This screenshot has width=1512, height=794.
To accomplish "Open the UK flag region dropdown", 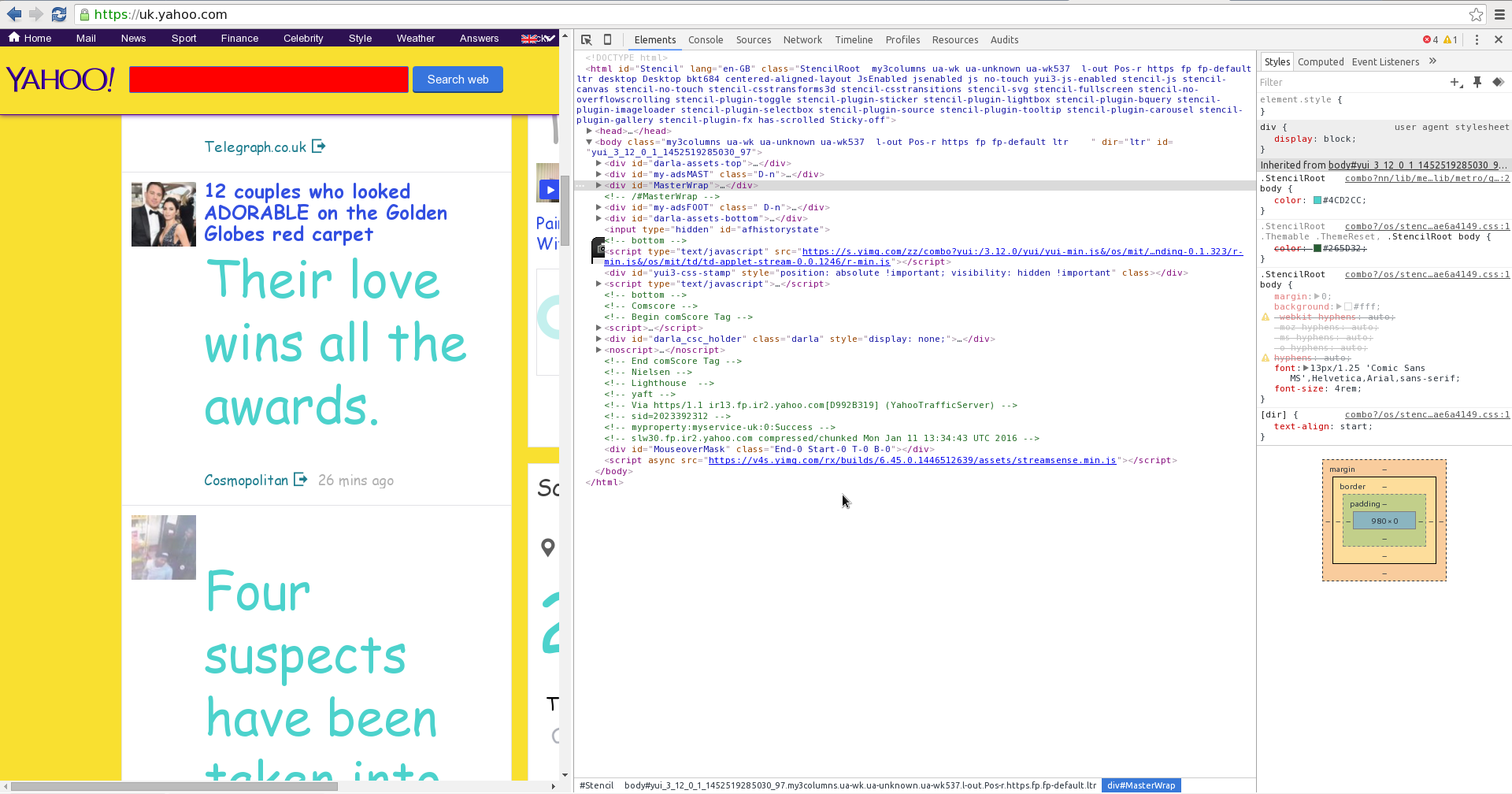I will [x=538, y=38].
